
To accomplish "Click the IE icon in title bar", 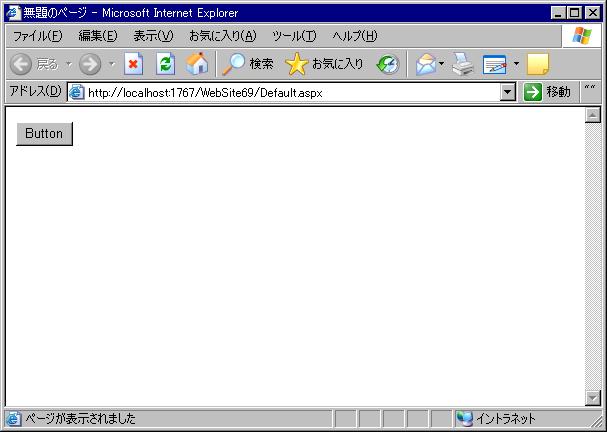I will 13,13.
